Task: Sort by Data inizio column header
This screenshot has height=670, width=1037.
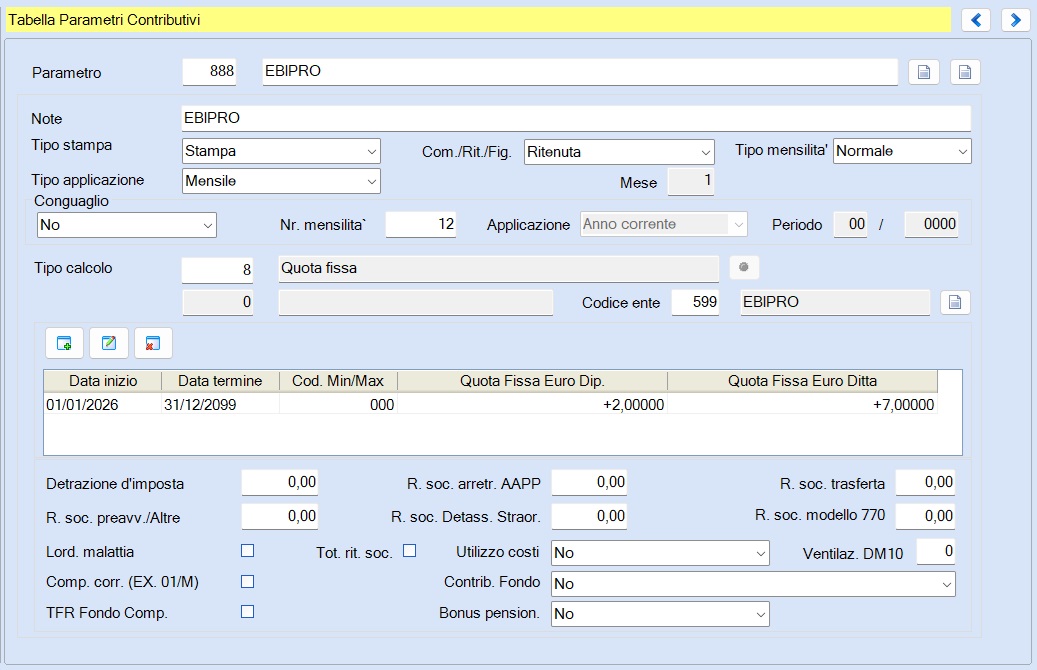Action: tap(103, 381)
